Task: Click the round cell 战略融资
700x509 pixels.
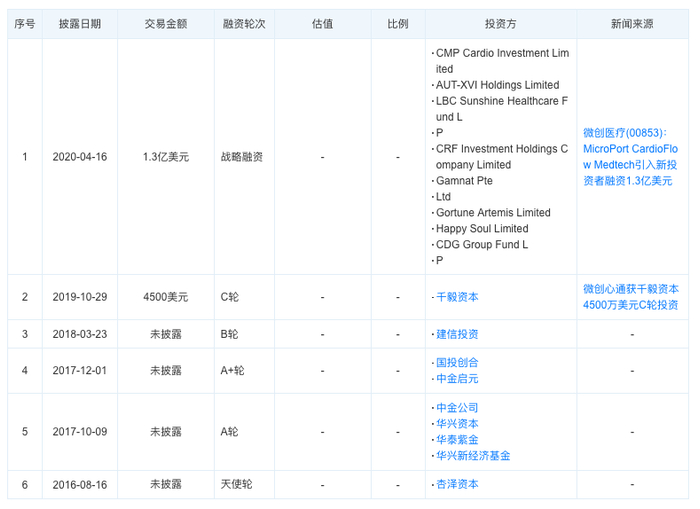Action: click(x=242, y=157)
